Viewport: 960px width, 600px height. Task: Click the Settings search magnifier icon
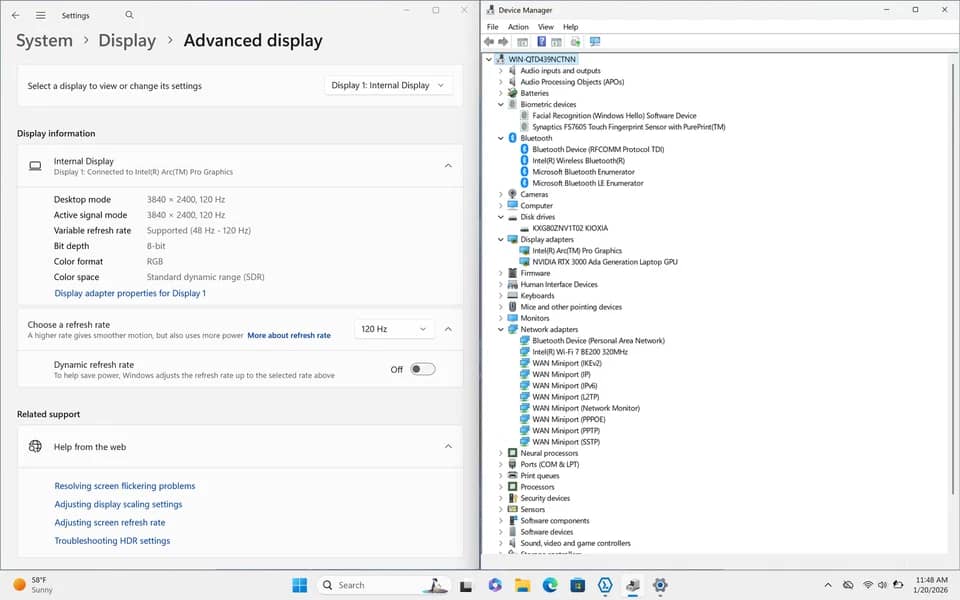[129, 15]
